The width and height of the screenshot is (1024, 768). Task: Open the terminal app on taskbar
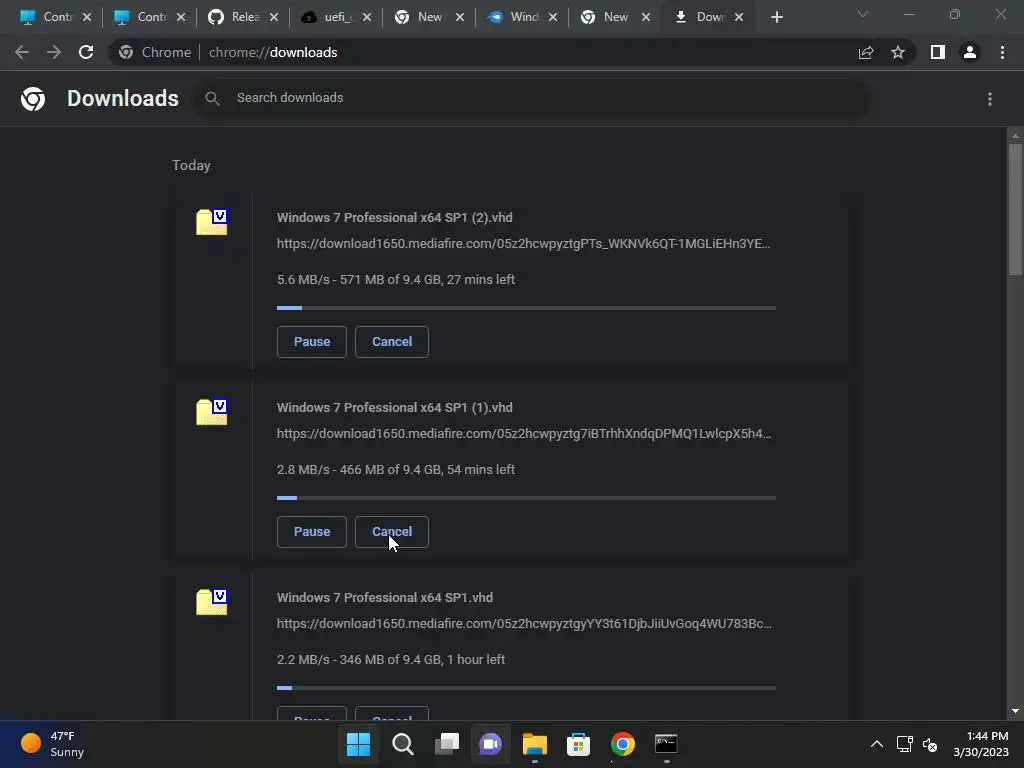[x=666, y=744]
